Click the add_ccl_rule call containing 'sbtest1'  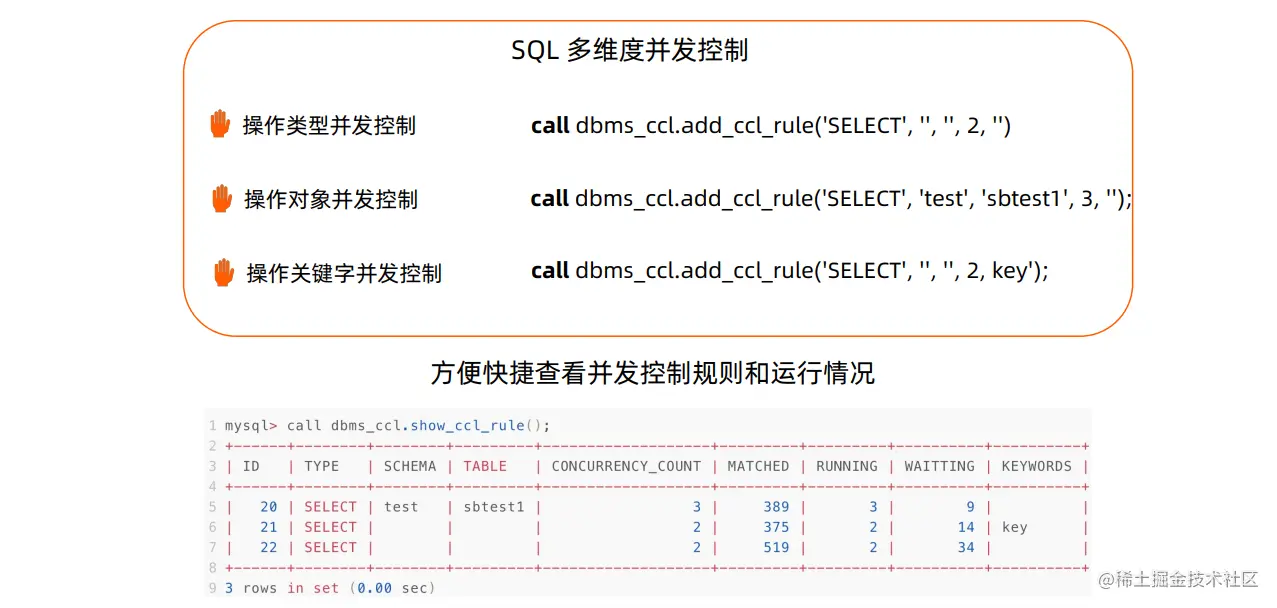pos(831,198)
